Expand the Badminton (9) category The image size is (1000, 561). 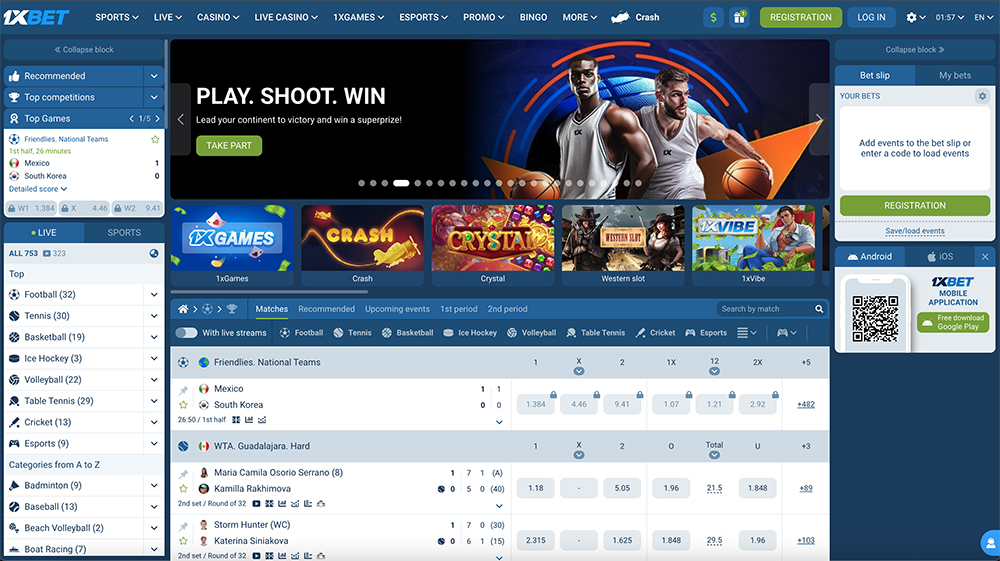click(x=154, y=485)
